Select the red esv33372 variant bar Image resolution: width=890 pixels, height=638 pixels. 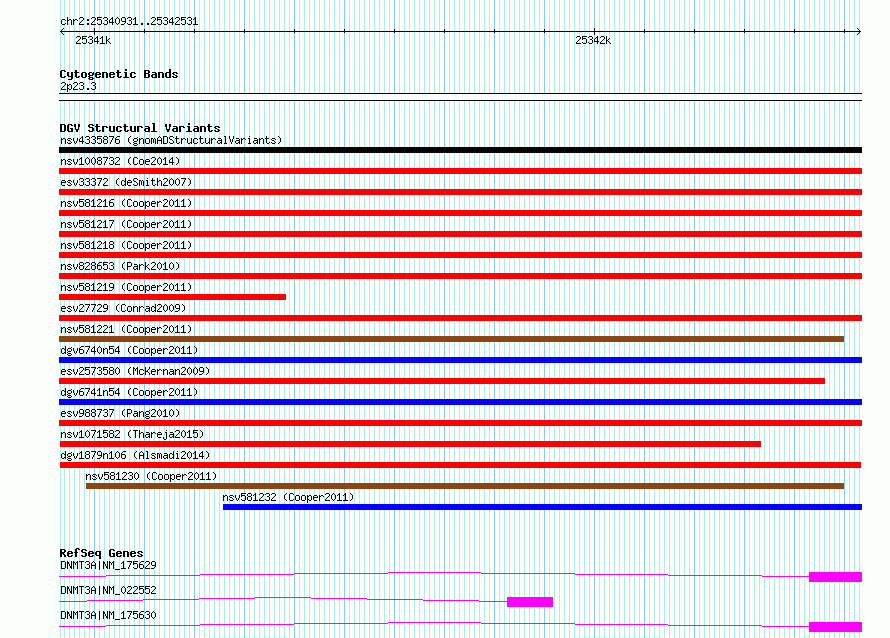pos(460,192)
